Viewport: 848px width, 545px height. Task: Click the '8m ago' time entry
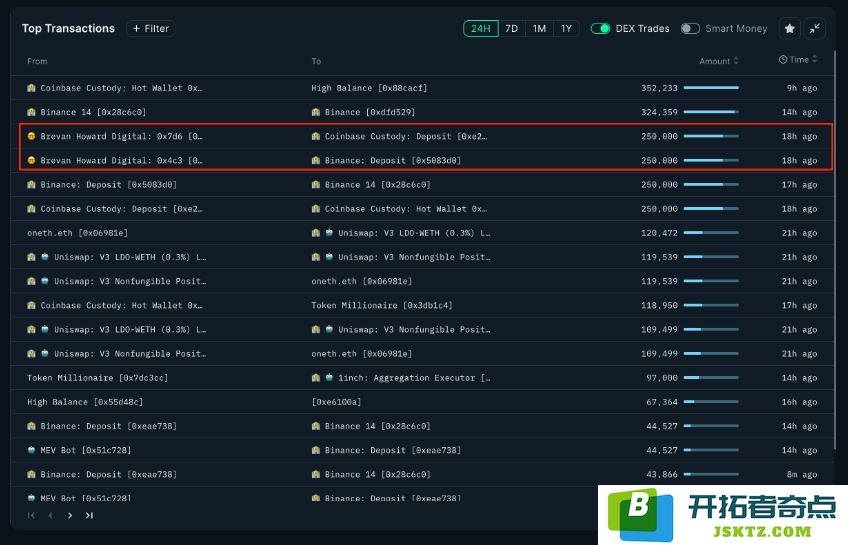coord(801,474)
